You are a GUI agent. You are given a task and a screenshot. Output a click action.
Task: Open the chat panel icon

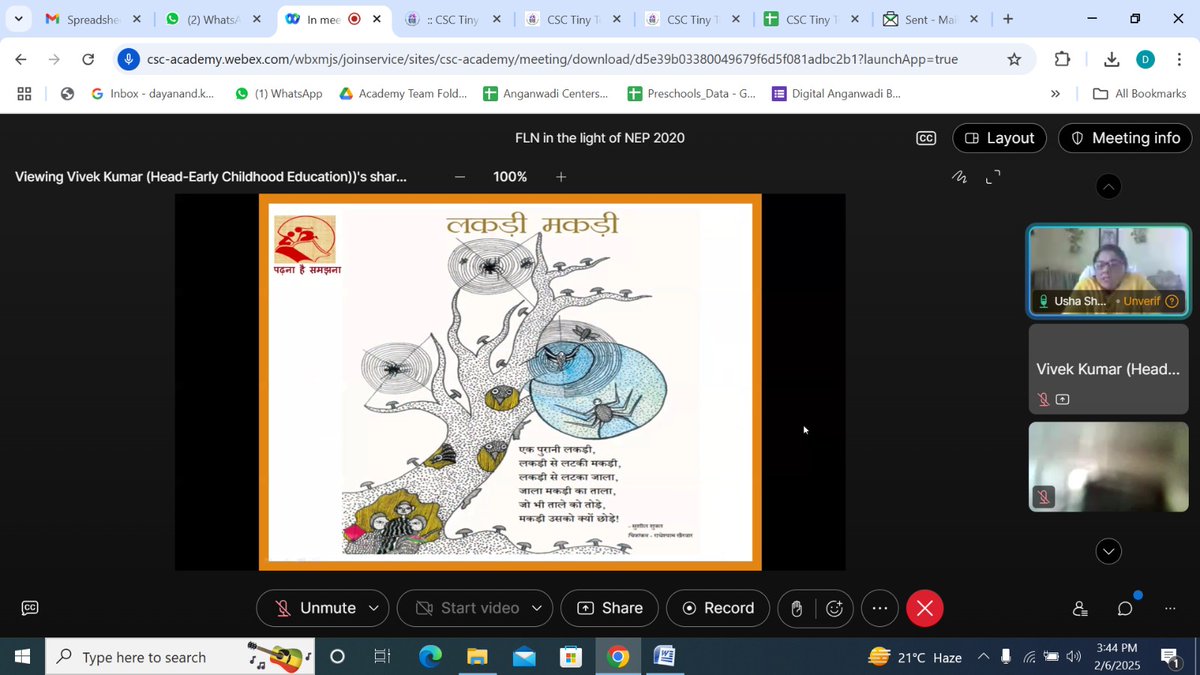1125,608
